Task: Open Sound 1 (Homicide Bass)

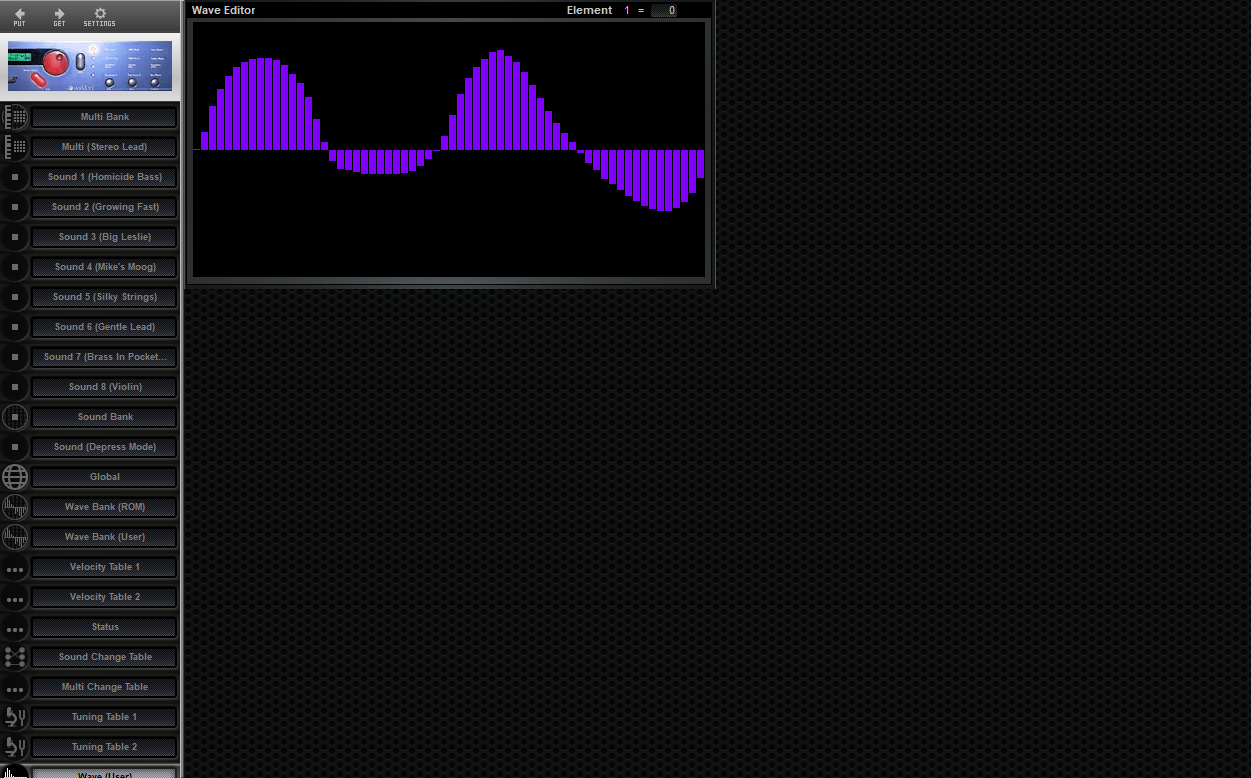Action: (x=104, y=177)
